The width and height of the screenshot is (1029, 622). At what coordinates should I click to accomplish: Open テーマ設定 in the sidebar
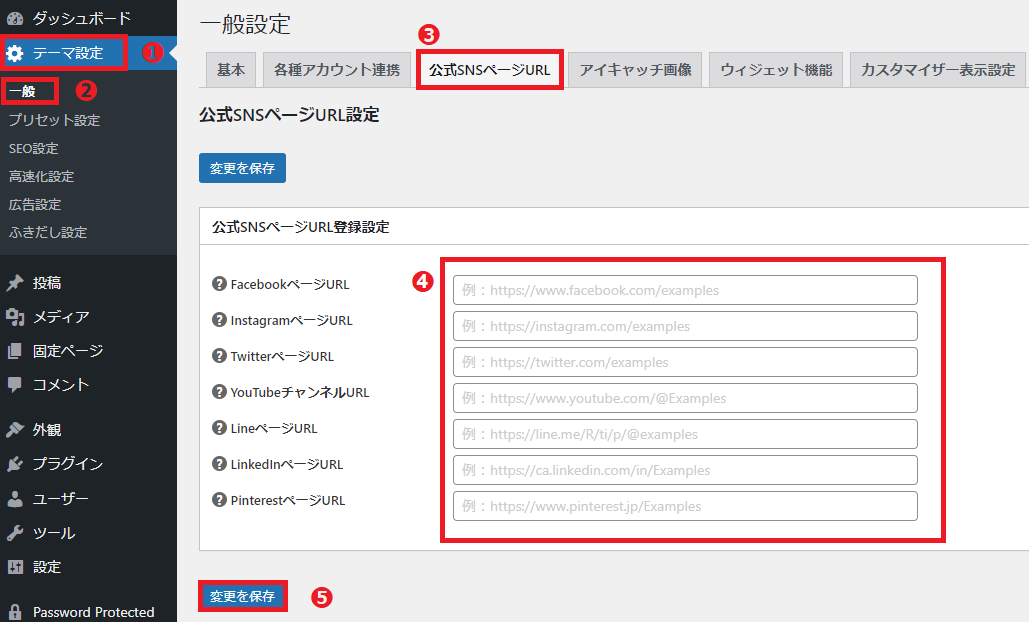(66, 53)
